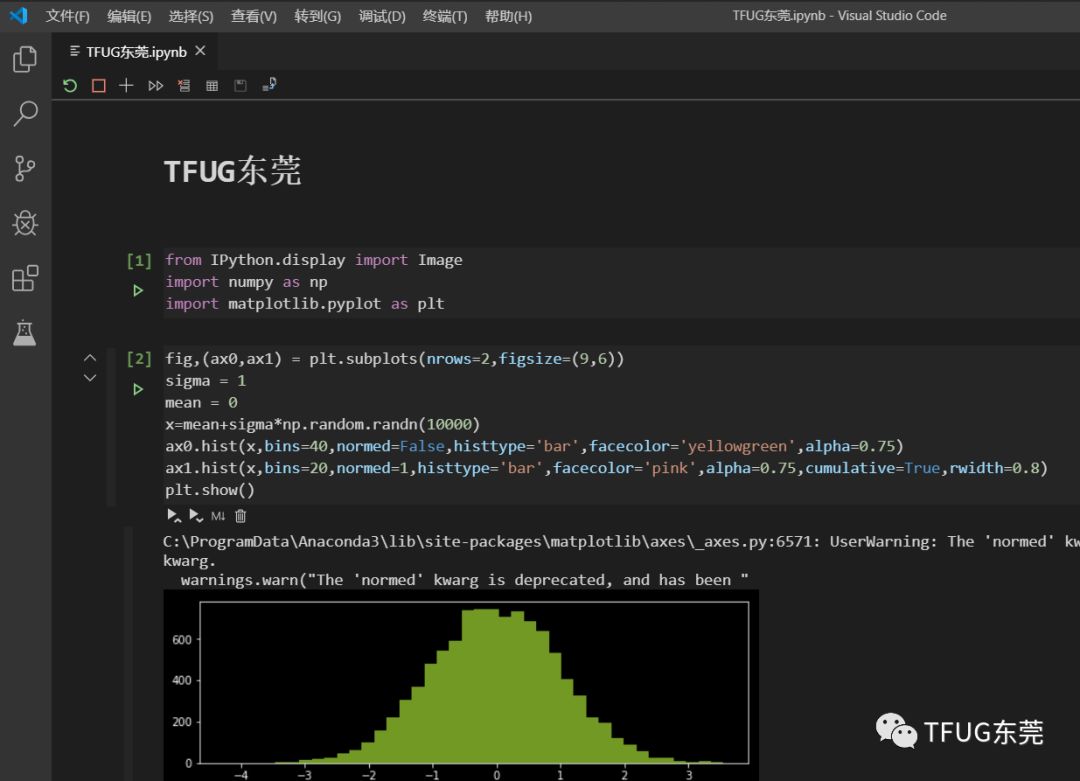This screenshot has width=1080, height=781.
Task: Open the 查看(V) menu
Action: [x=253, y=16]
